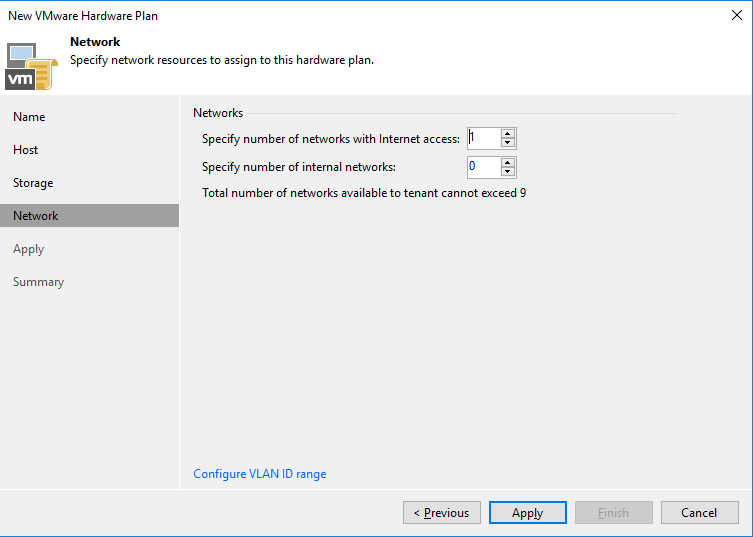Click 'Specify network resources to assign' description

coord(222,60)
